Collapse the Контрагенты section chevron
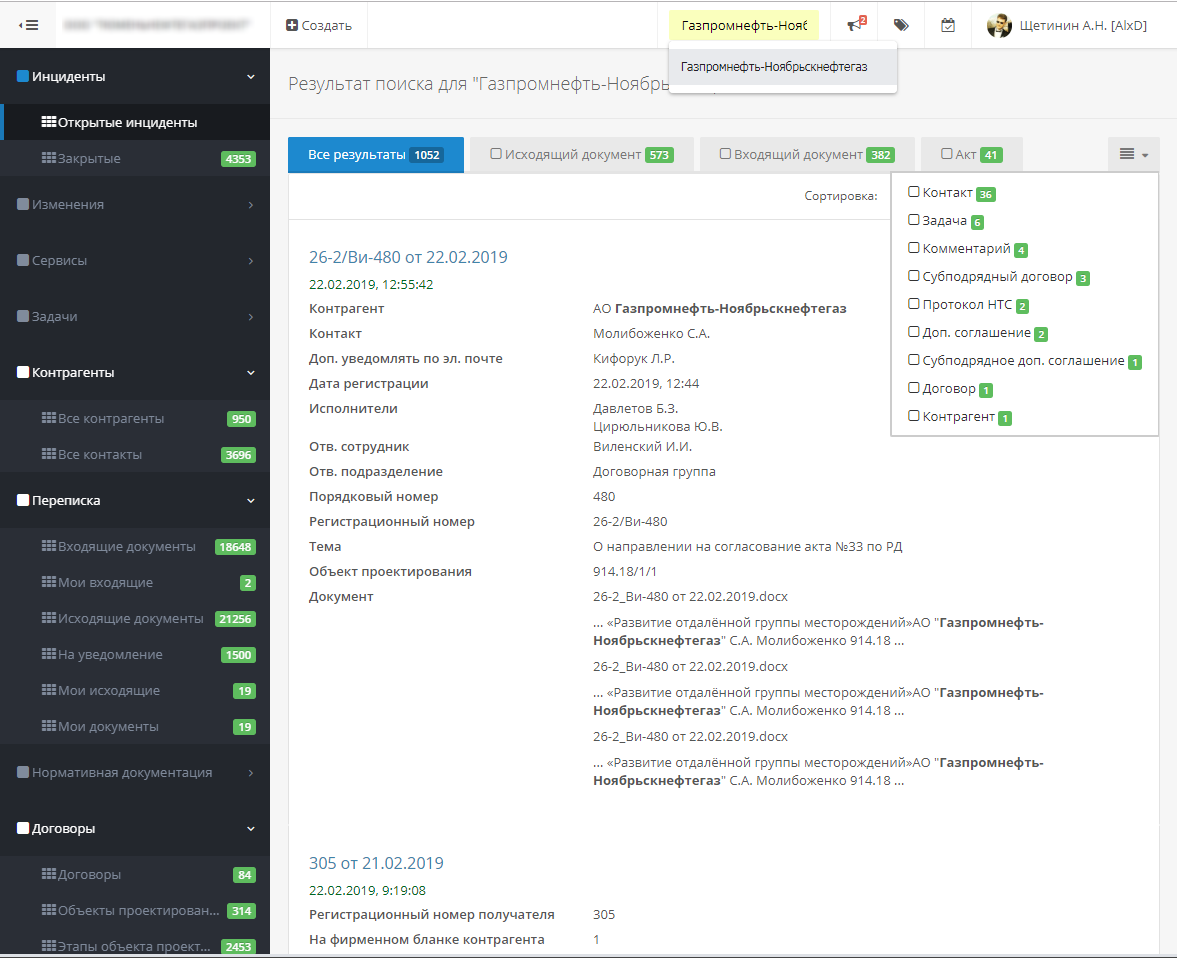Viewport: 1177px width, 958px height. 251,372
